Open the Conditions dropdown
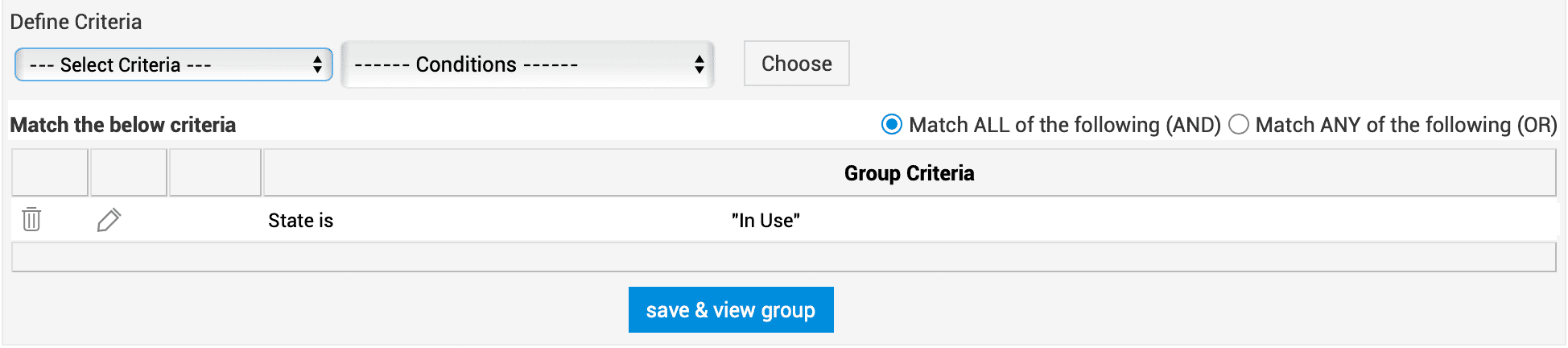The height and width of the screenshot is (348, 1568). tap(527, 64)
